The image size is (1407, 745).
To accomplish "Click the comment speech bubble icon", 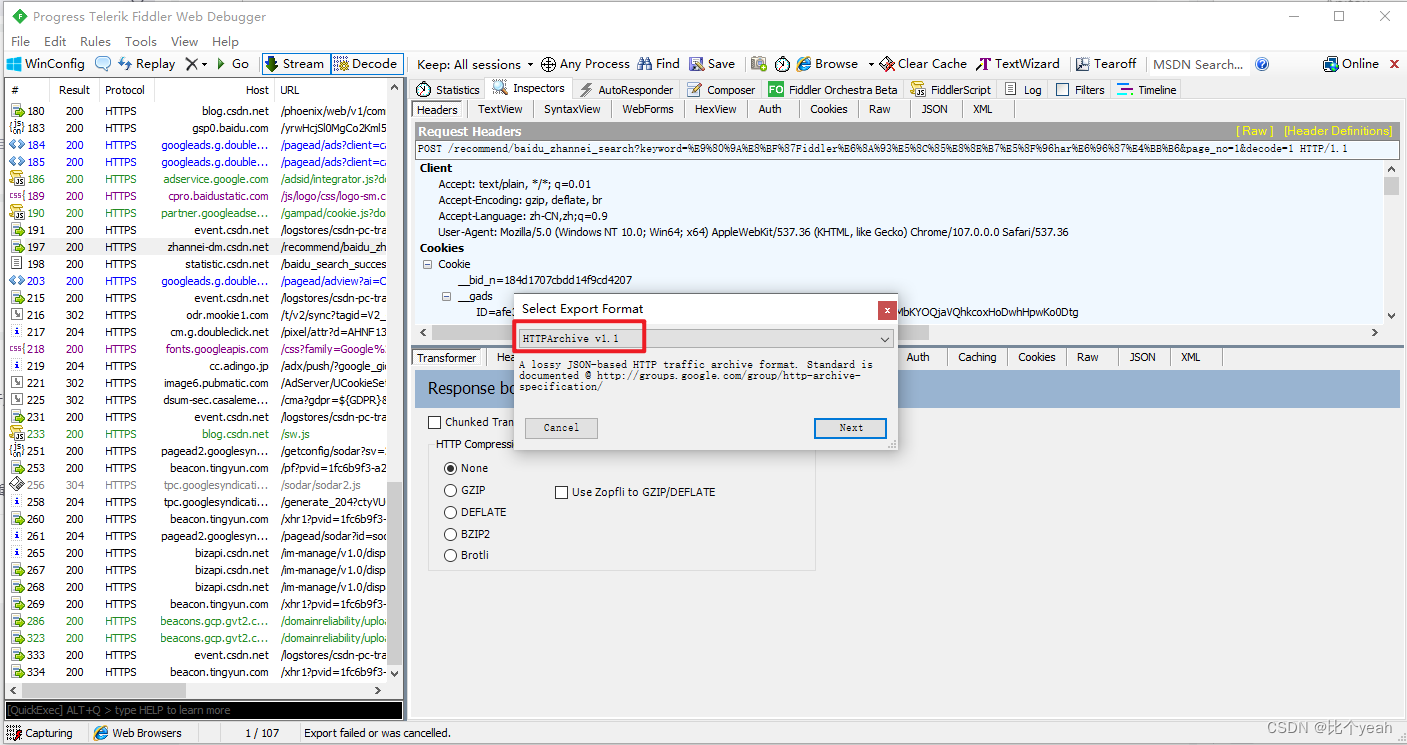I will [x=103, y=63].
